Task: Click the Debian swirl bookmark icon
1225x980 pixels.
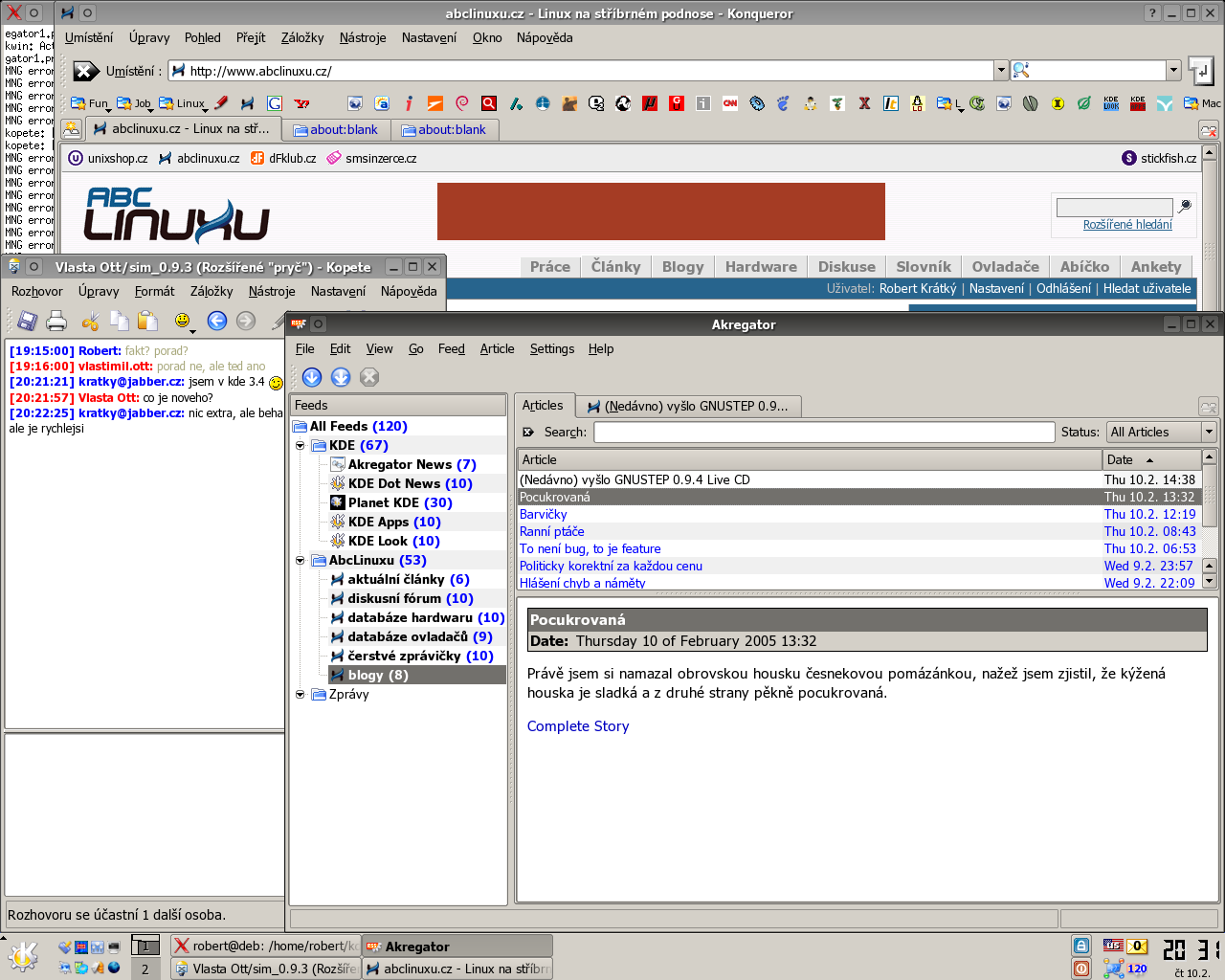Action: pyautogui.click(x=462, y=103)
